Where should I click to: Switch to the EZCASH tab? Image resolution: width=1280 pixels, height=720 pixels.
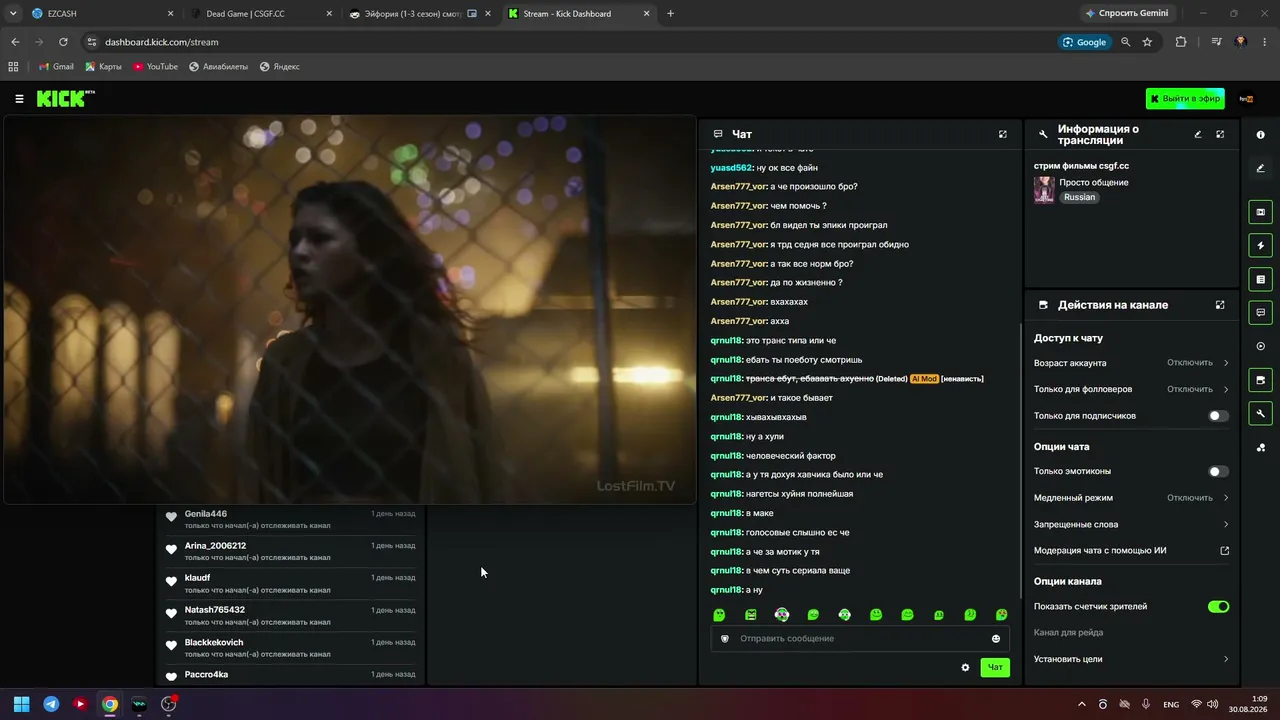(102, 14)
